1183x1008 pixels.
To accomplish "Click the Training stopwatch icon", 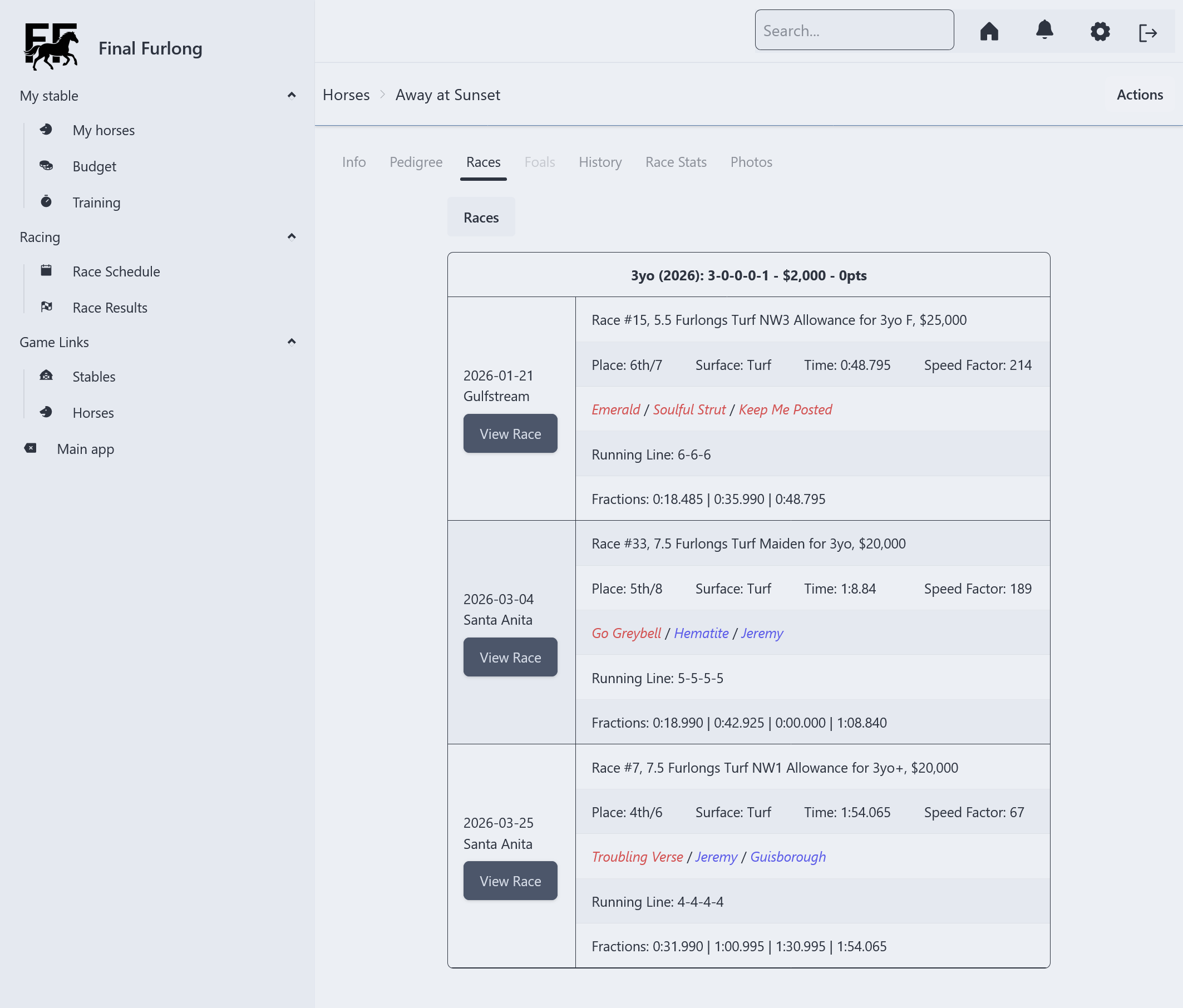I will click(46, 202).
